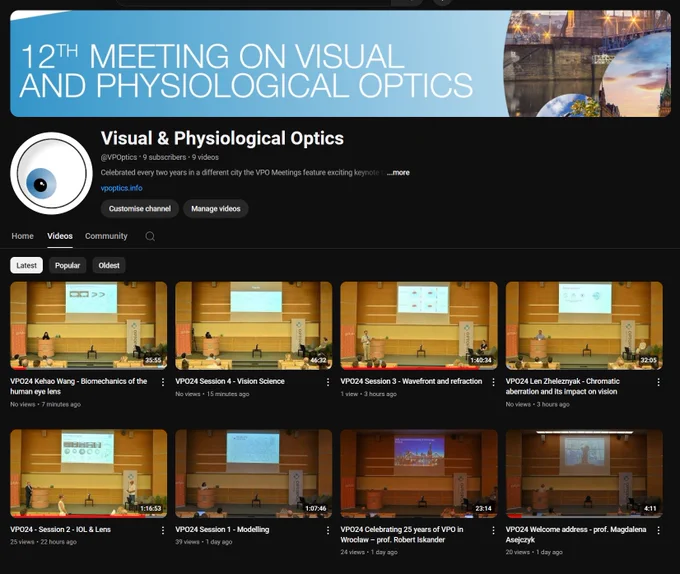This screenshot has height=574, width=680.
Task: Click title 'VPO24 Session 1 - Modelling'
Action: pos(222,530)
